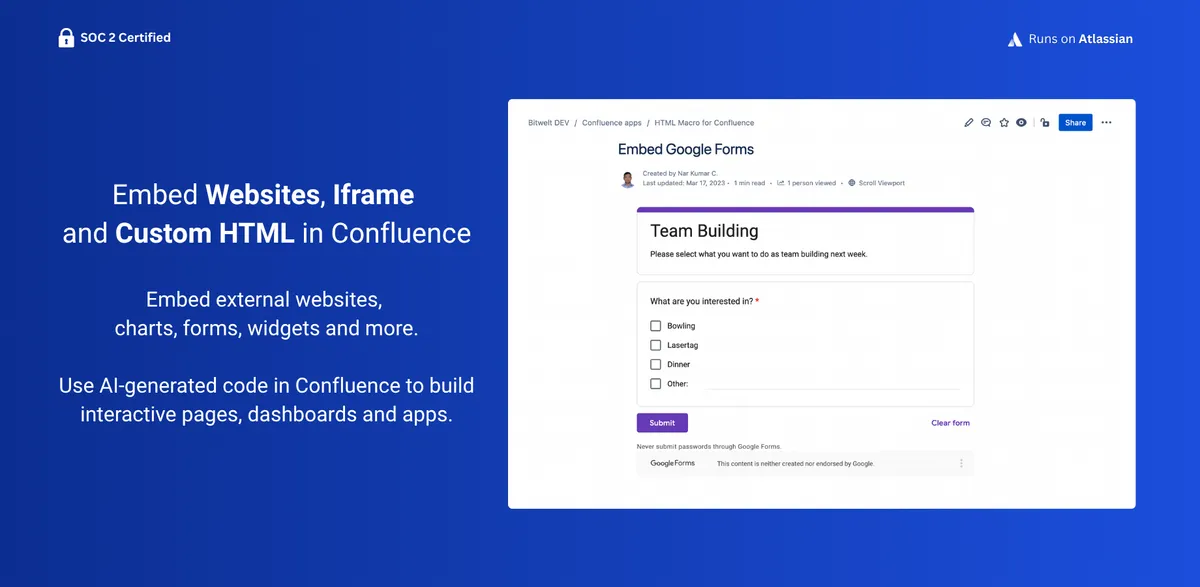Image resolution: width=1200 pixels, height=587 pixels.
Task: Click Never submit passwords through Google Forms text
Action: pos(709,446)
